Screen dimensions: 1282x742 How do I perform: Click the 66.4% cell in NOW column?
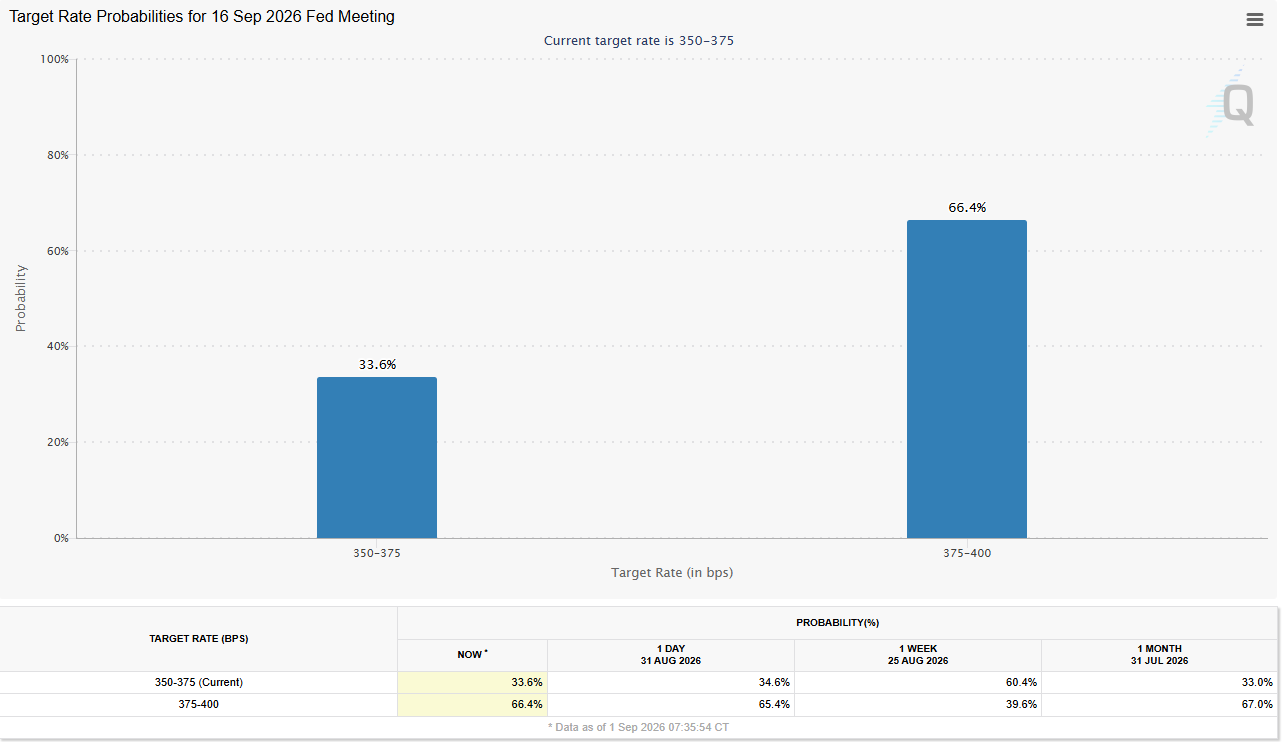pyautogui.click(x=472, y=704)
